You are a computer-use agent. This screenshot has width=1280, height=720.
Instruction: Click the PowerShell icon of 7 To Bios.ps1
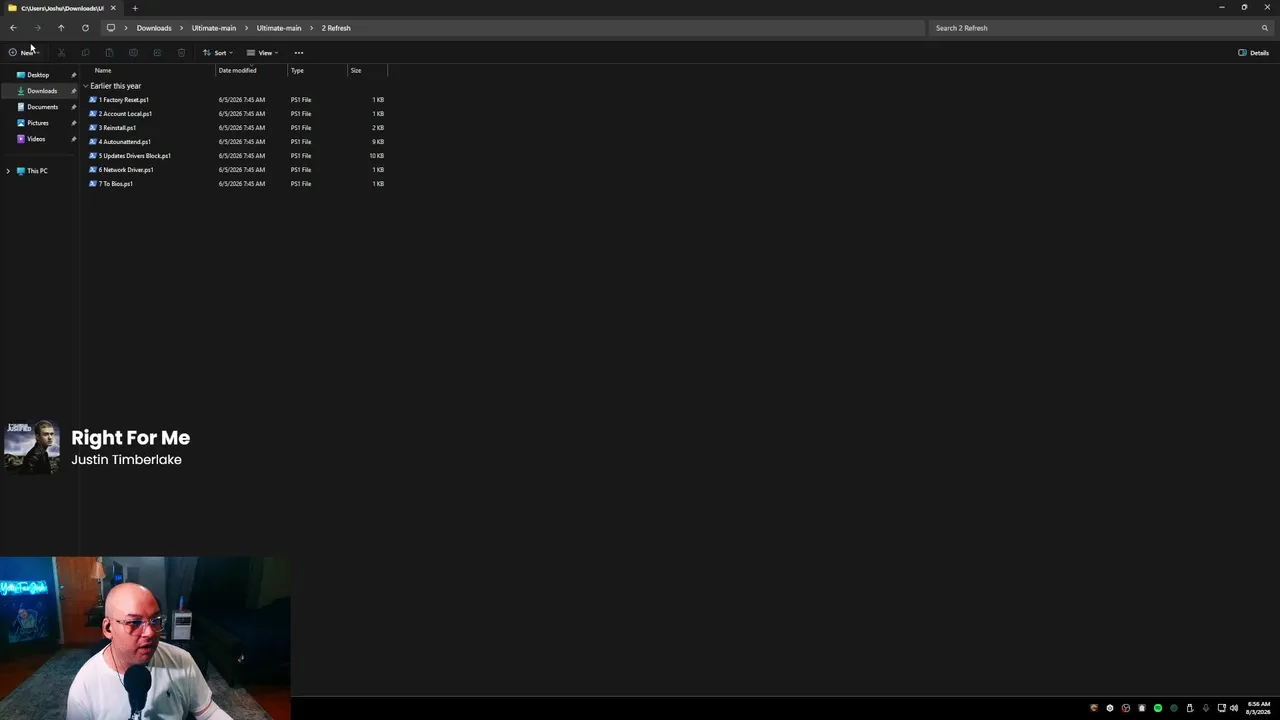click(93, 184)
